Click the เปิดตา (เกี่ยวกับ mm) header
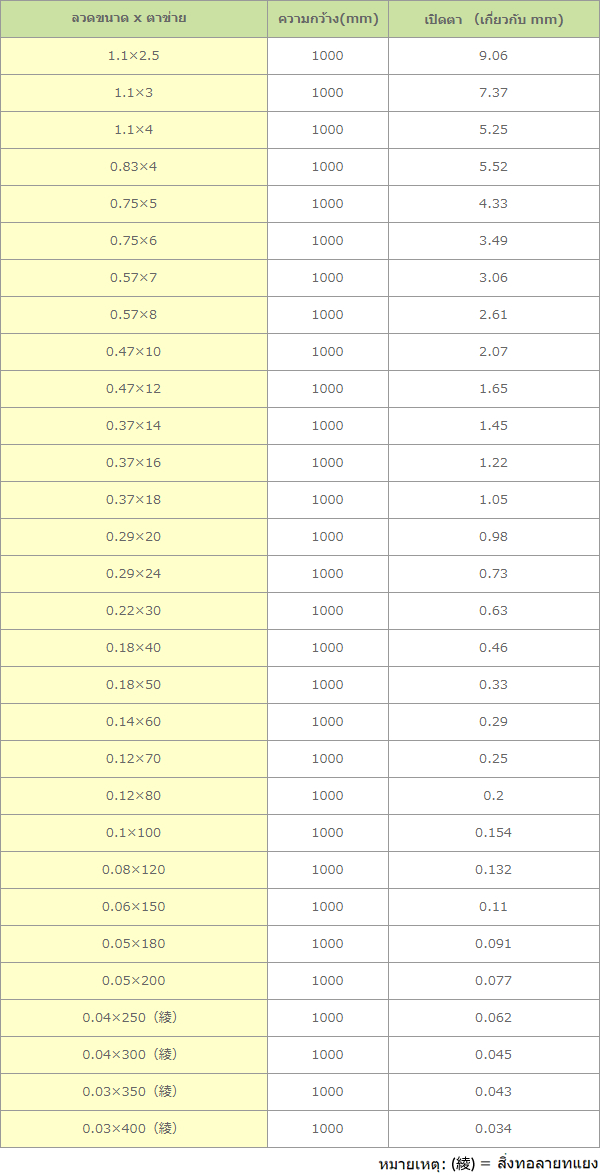The height and width of the screenshot is (1175, 600). click(x=493, y=19)
